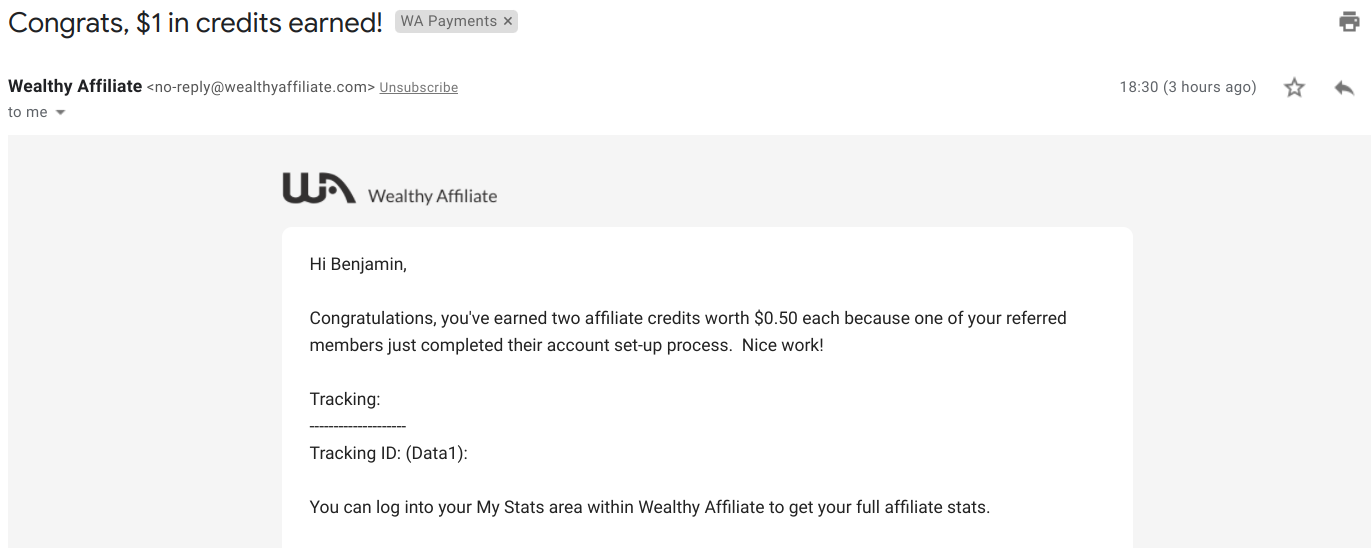Select the email subject 'Congrats, $1 in credits earned!'
This screenshot has height=548, width=1371.
coord(195,23)
